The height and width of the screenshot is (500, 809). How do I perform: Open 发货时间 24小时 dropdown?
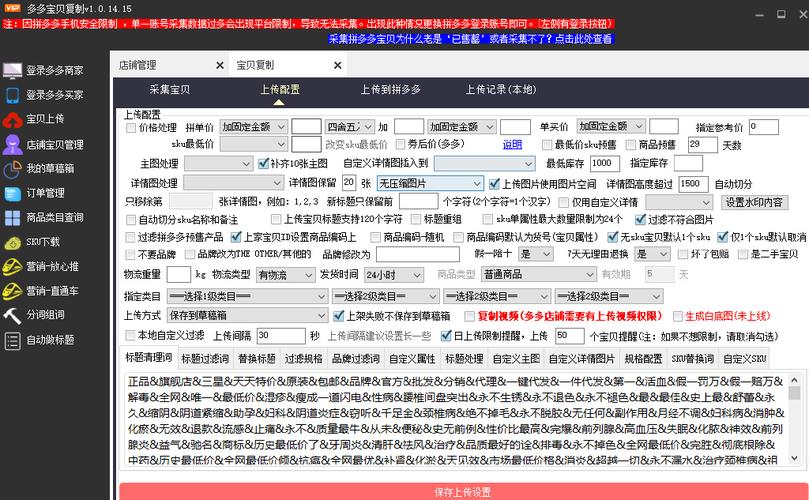coord(394,275)
